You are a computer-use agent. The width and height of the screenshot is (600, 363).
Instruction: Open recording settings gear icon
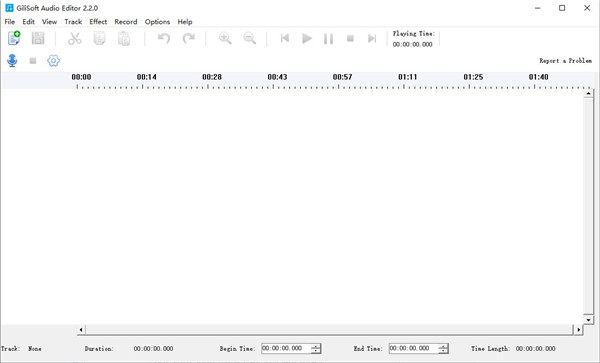(x=54, y=60)
